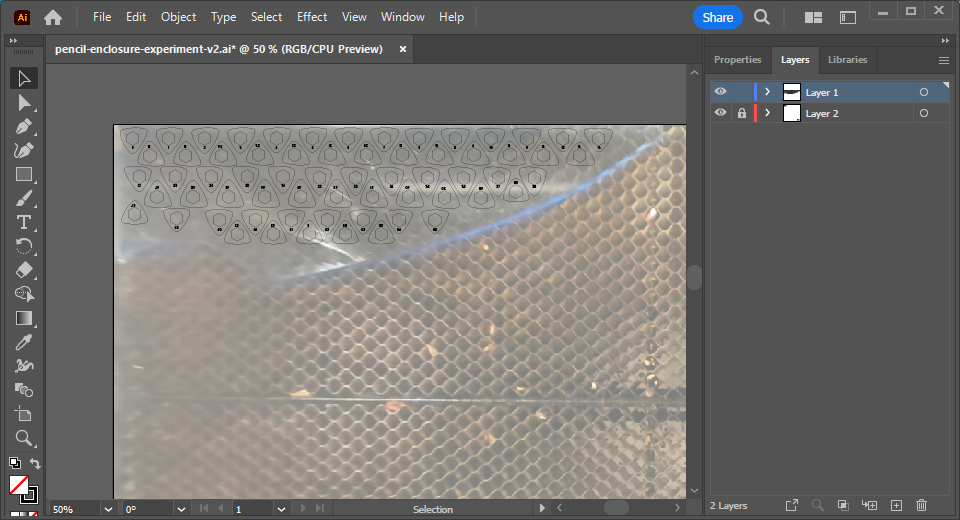This screenshot has width=960, height=520.
Task: Select the Pen tool
Action: click(25, 126)
